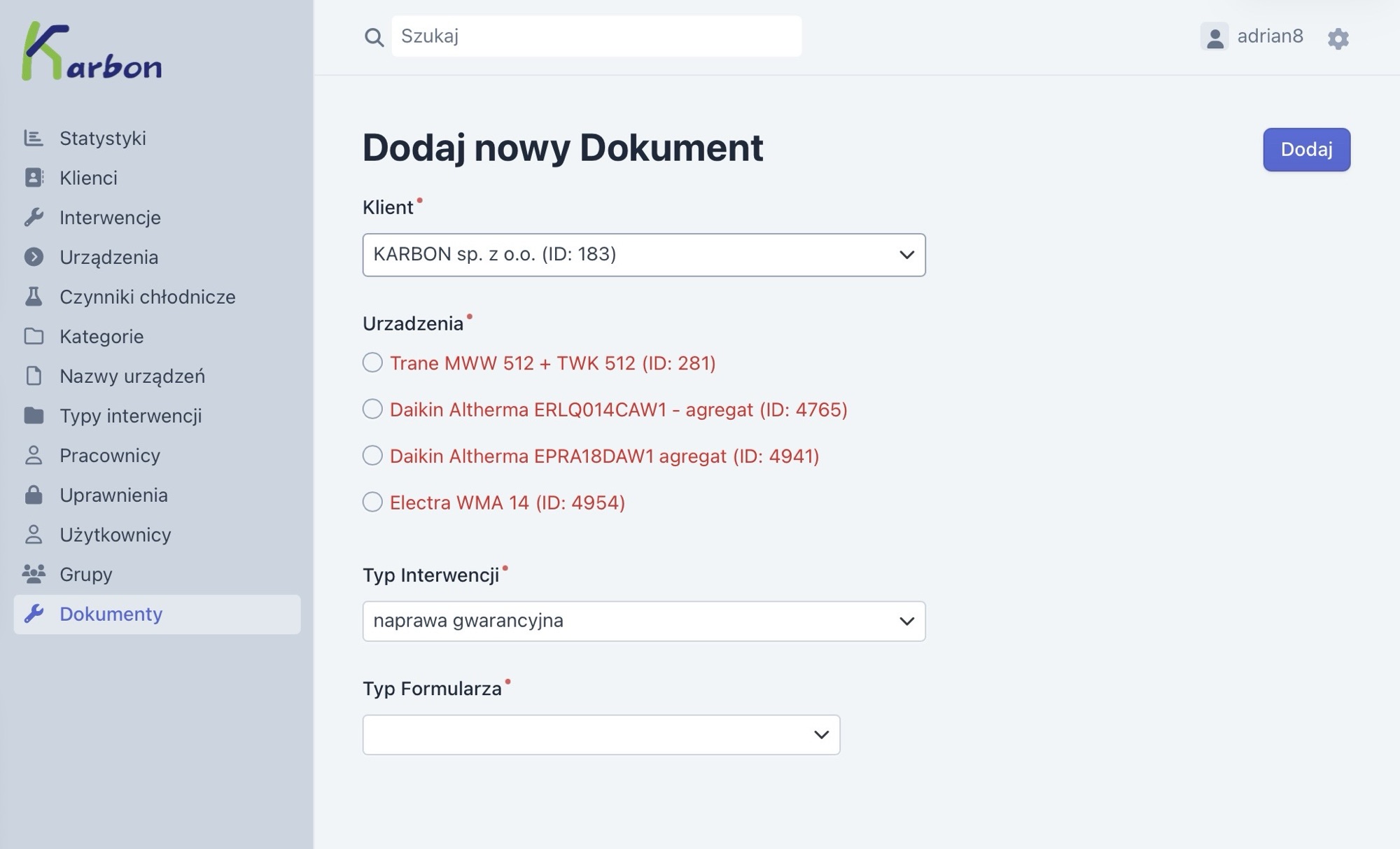Viewport: 1400px width, 849px height.
Task: Open the Klient dropdown
Action: [x=643, y=255]
